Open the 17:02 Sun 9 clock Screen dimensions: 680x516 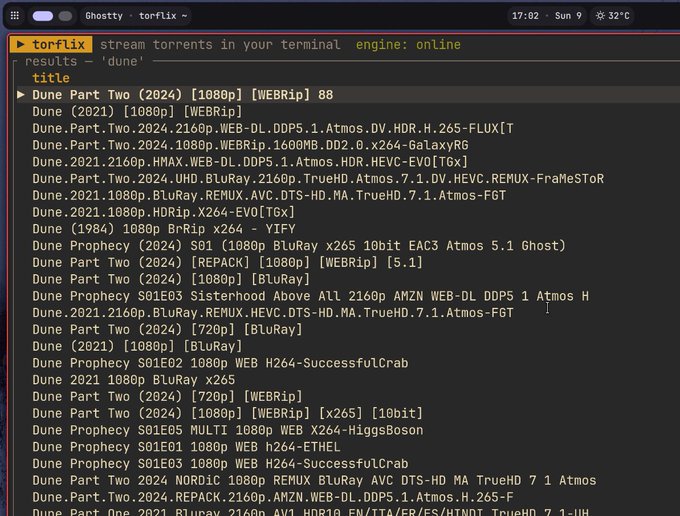tap(546, 16)
